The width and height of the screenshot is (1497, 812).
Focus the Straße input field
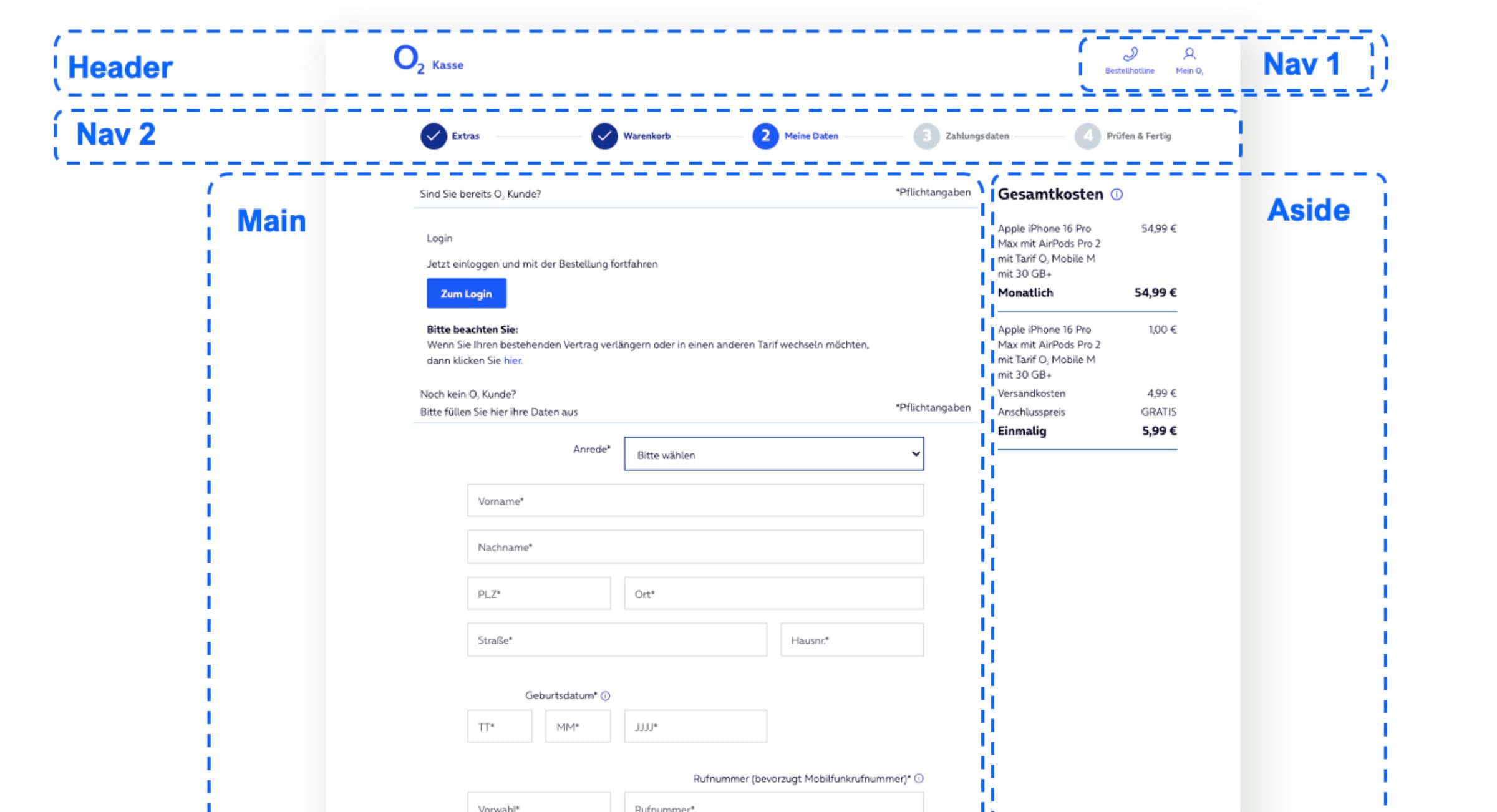[x=618, y=639]
